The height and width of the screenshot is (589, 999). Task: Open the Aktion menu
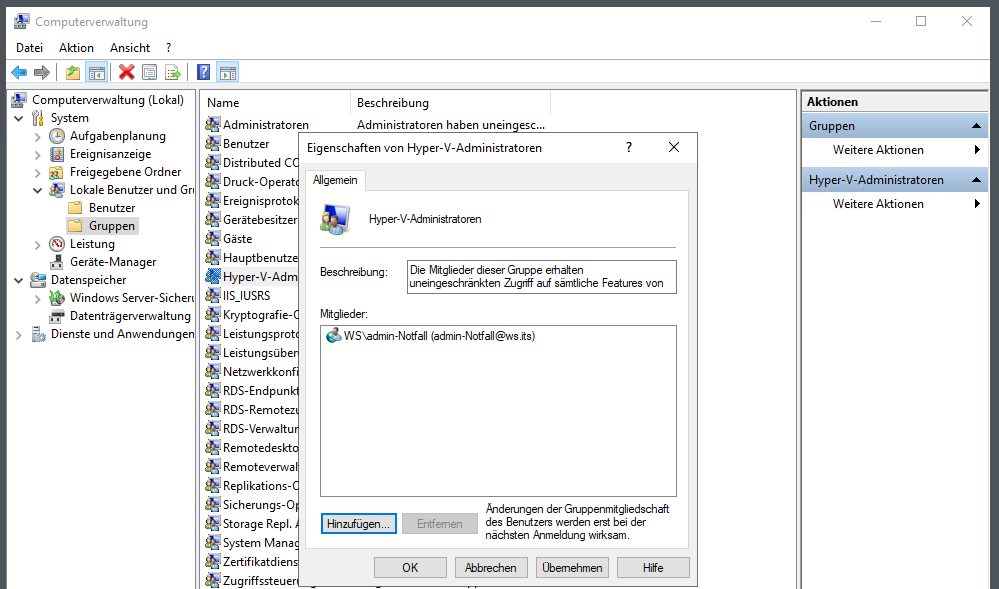pyautogui.click(x=76, y=48)
